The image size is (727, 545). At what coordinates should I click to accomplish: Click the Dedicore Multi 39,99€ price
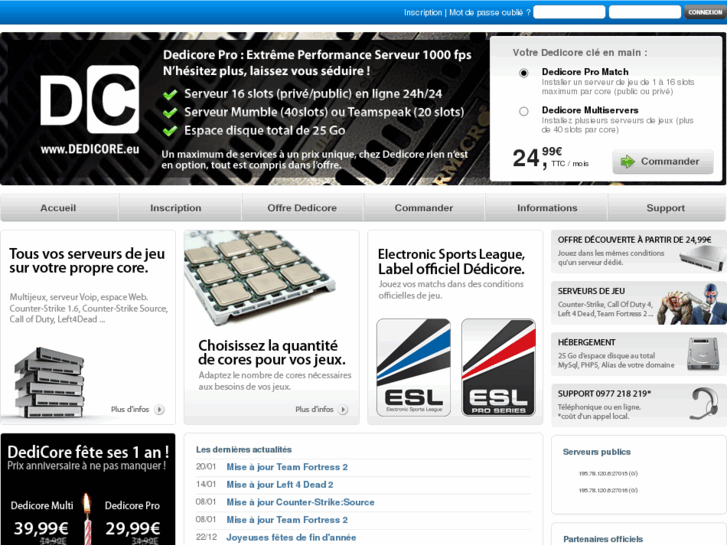point(41,528)
